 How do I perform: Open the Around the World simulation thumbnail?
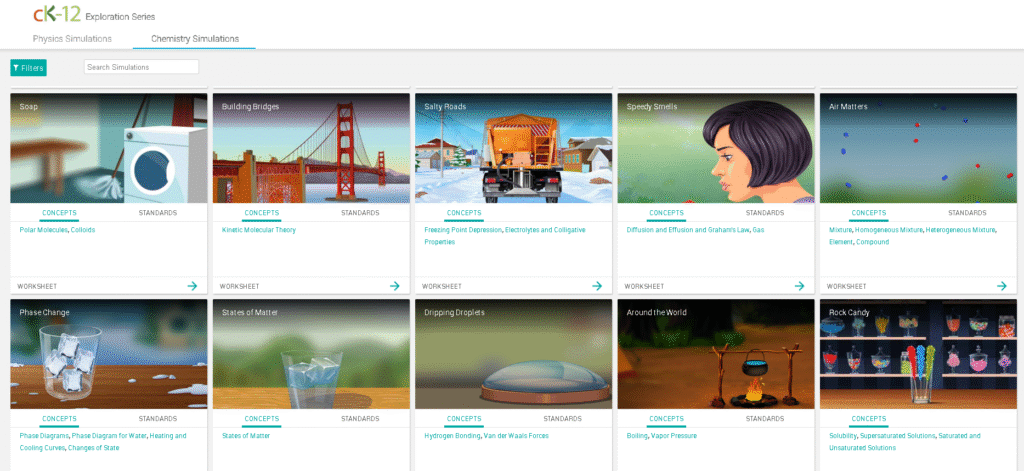(x=716, y=354)
